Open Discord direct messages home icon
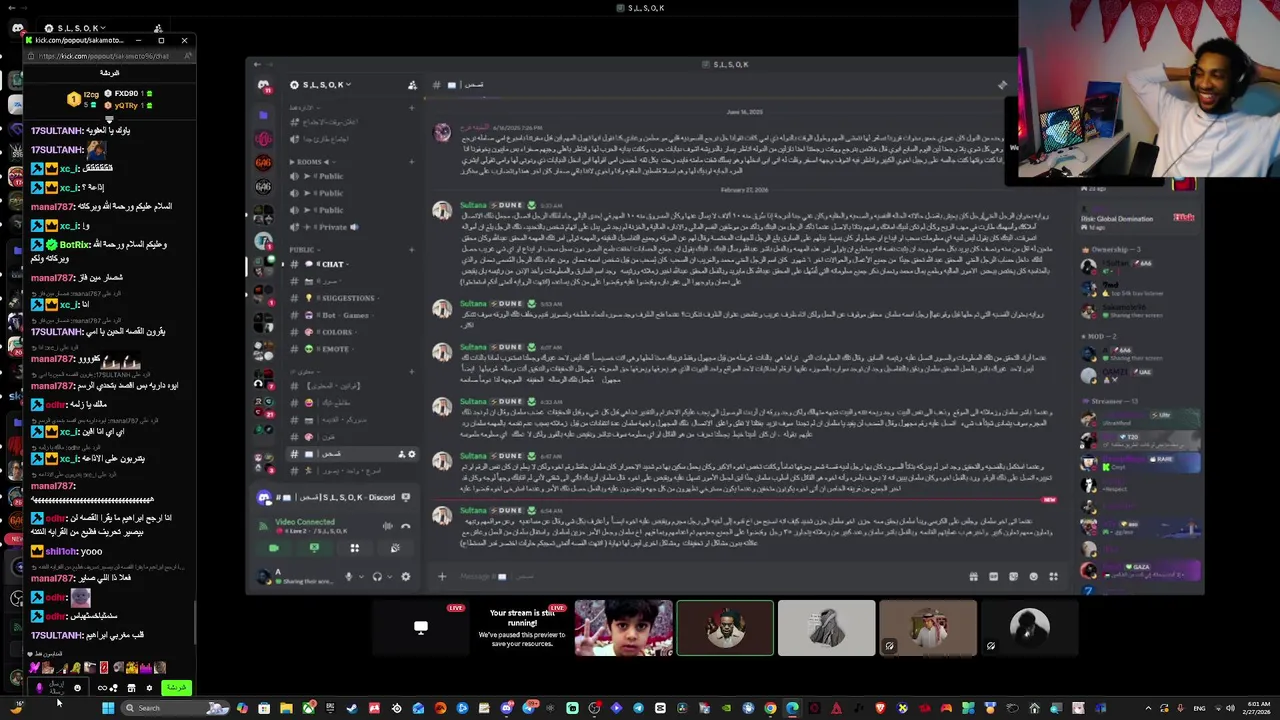 (x=263, y=86)
